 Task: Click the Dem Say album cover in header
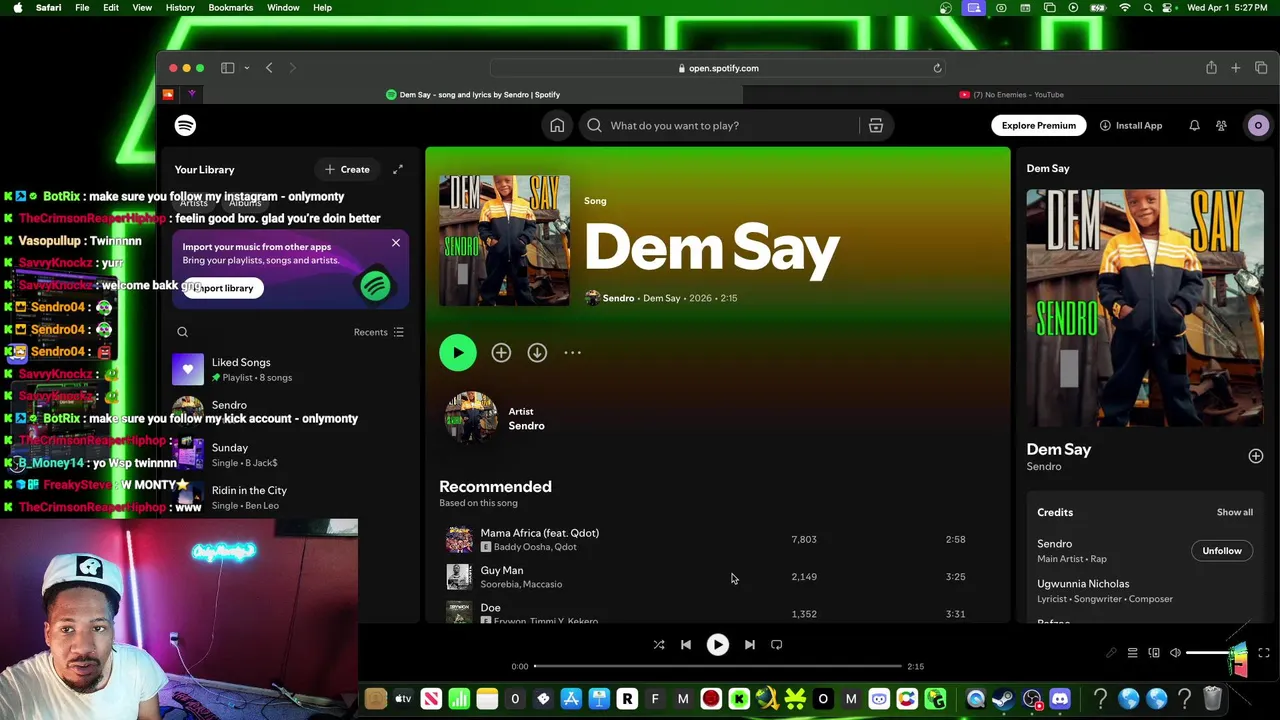click(504, 240)
